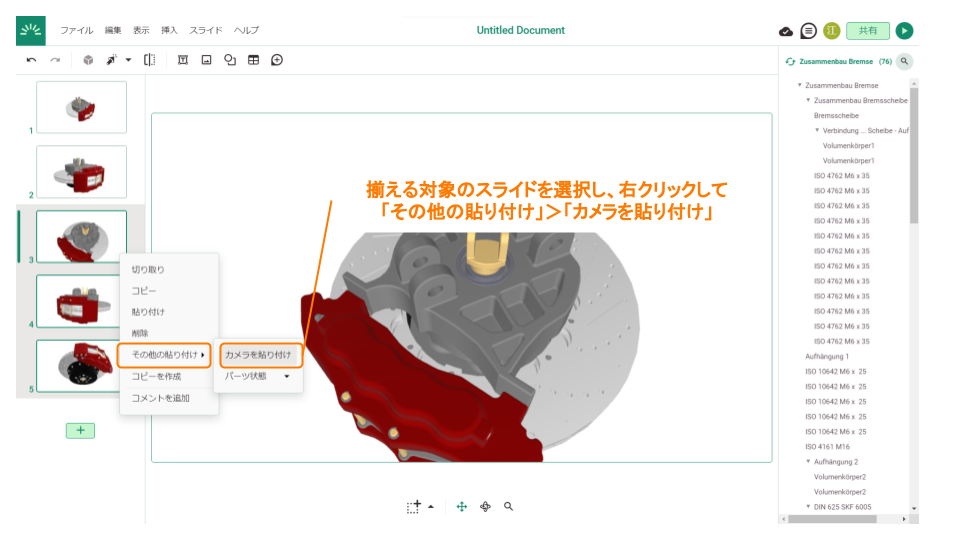Select Bremsscheibe in the parts tree
This screenshot has width=960, height=540.
click(x=836, y=116)
